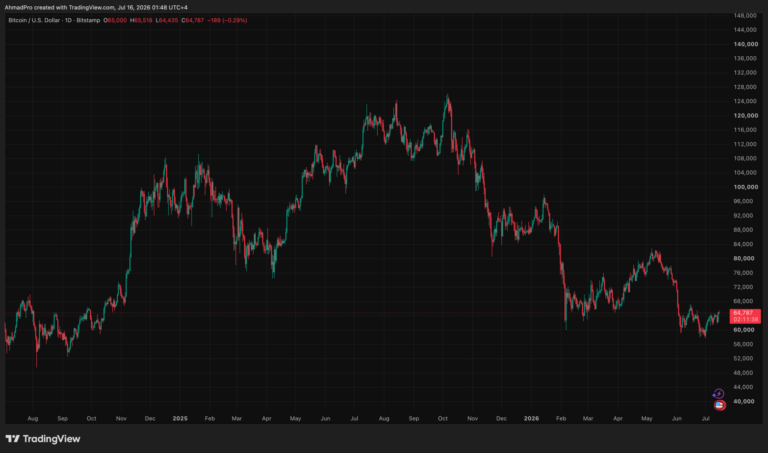Click the change value −189 (−0.29%)

227,21
